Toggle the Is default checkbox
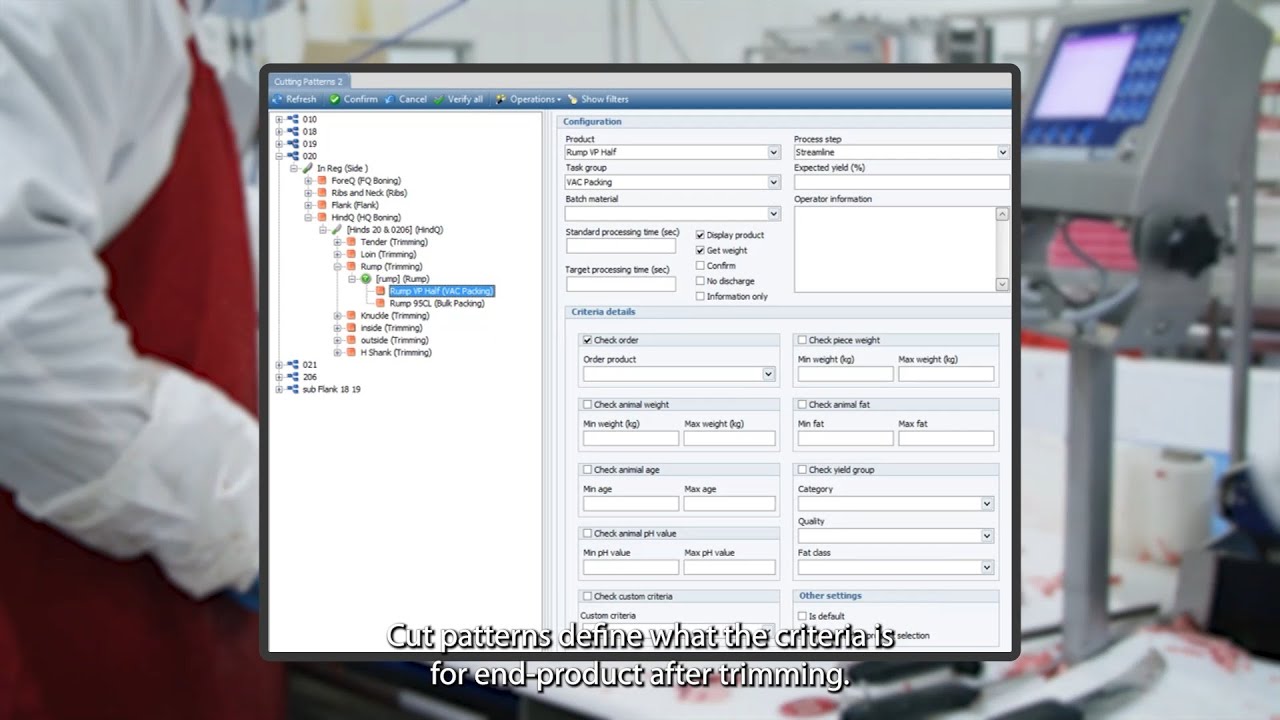 (802, 616)
